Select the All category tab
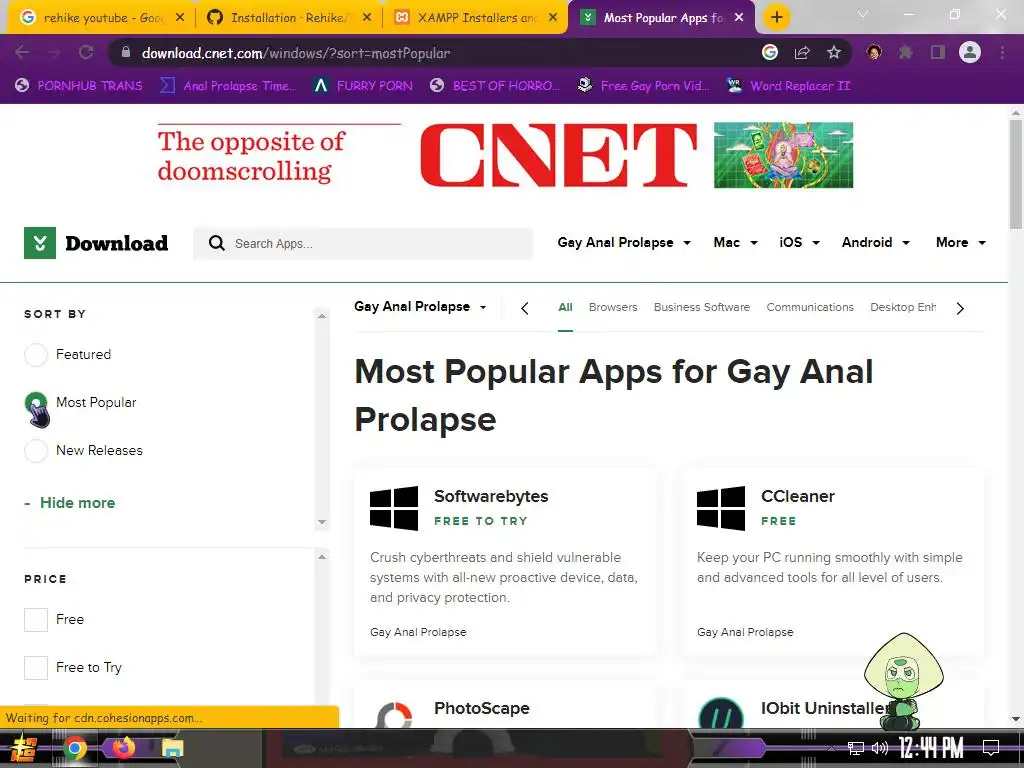The height and width of the screenshot is (768, 1024). [566, 307]
